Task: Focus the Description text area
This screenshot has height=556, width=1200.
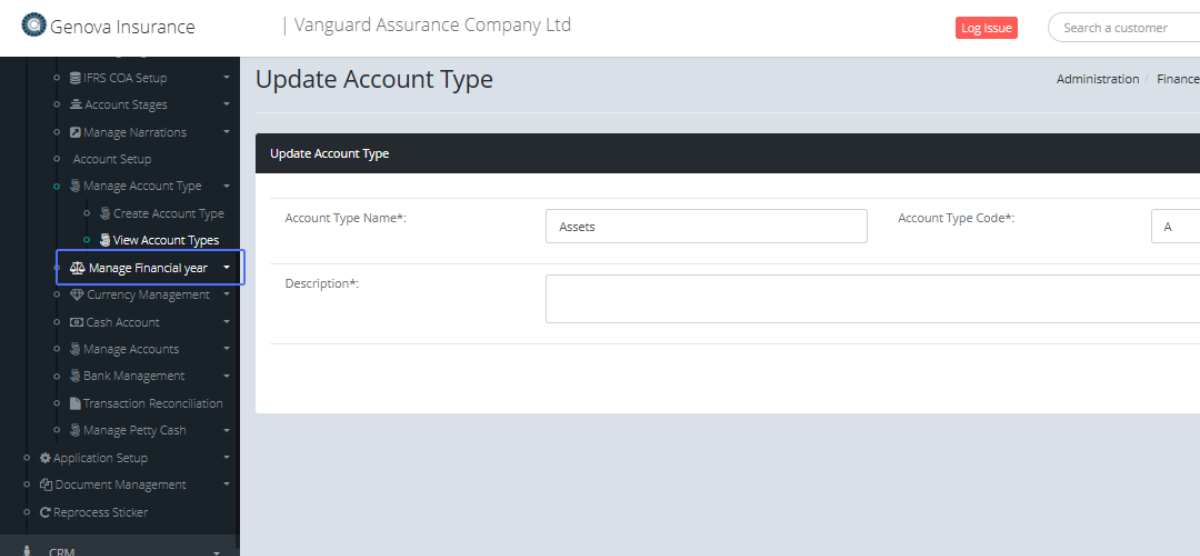Action: click(x=872, y=299)
